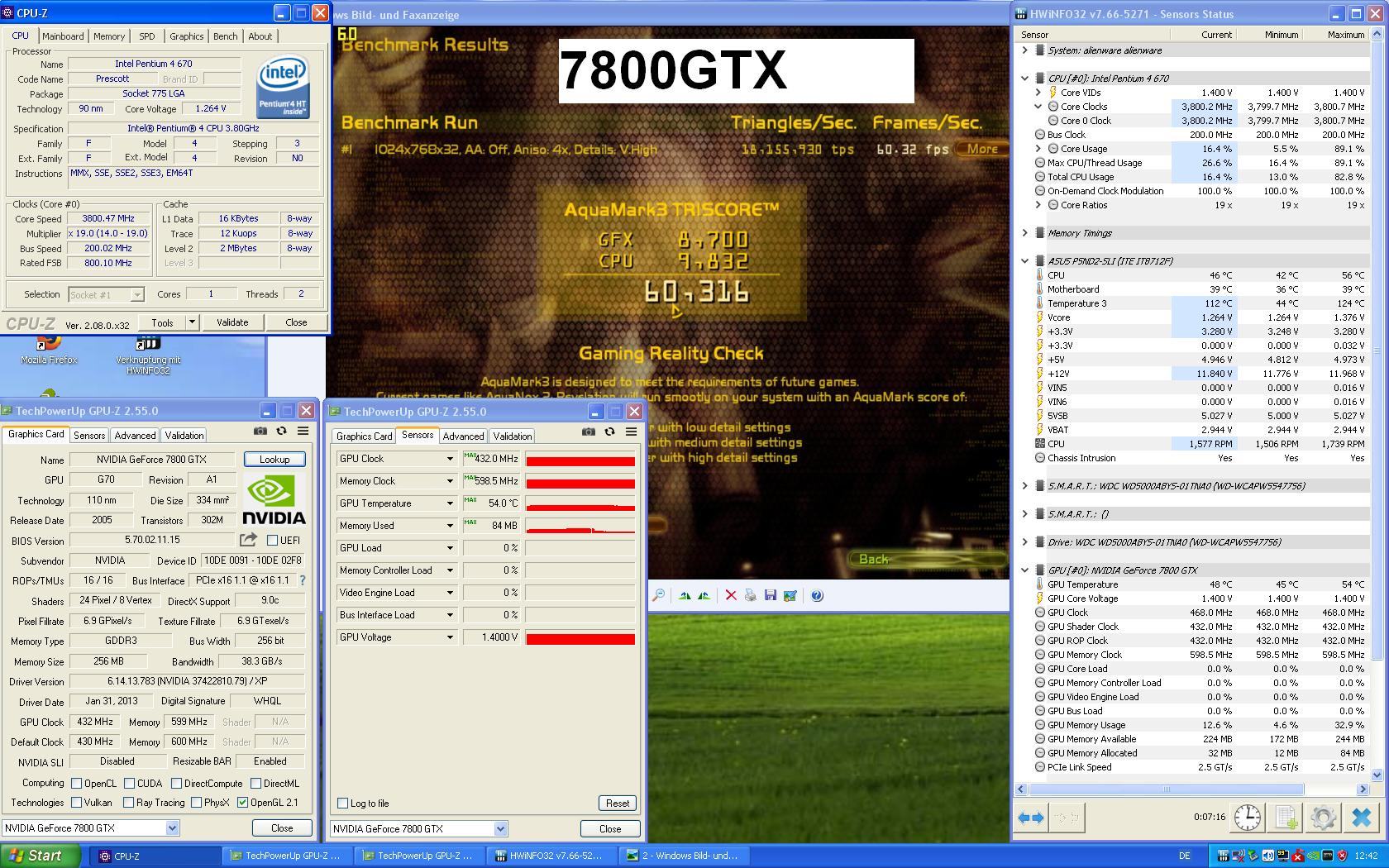
Task: Open Mozilla Firefox desktop shortcut
Action: coord(49,351)
